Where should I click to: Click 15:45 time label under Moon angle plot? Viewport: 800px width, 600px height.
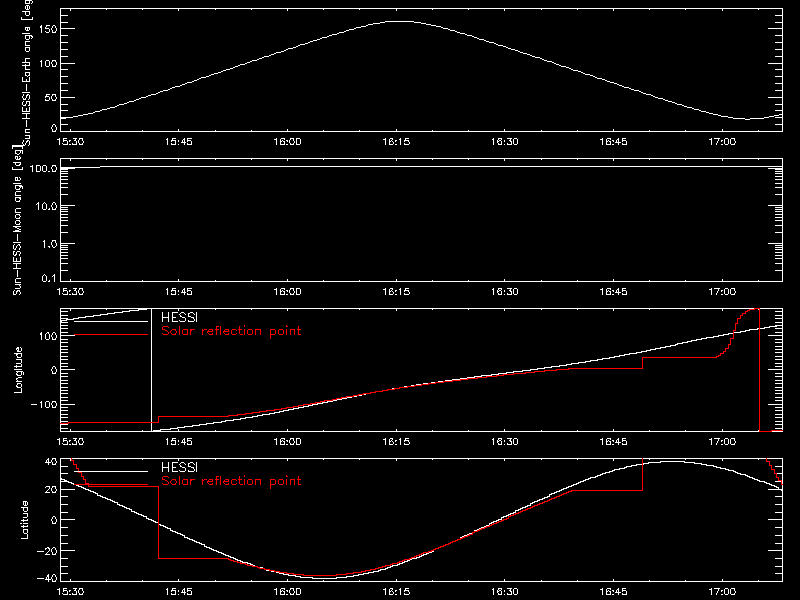[x=179, y=292]
